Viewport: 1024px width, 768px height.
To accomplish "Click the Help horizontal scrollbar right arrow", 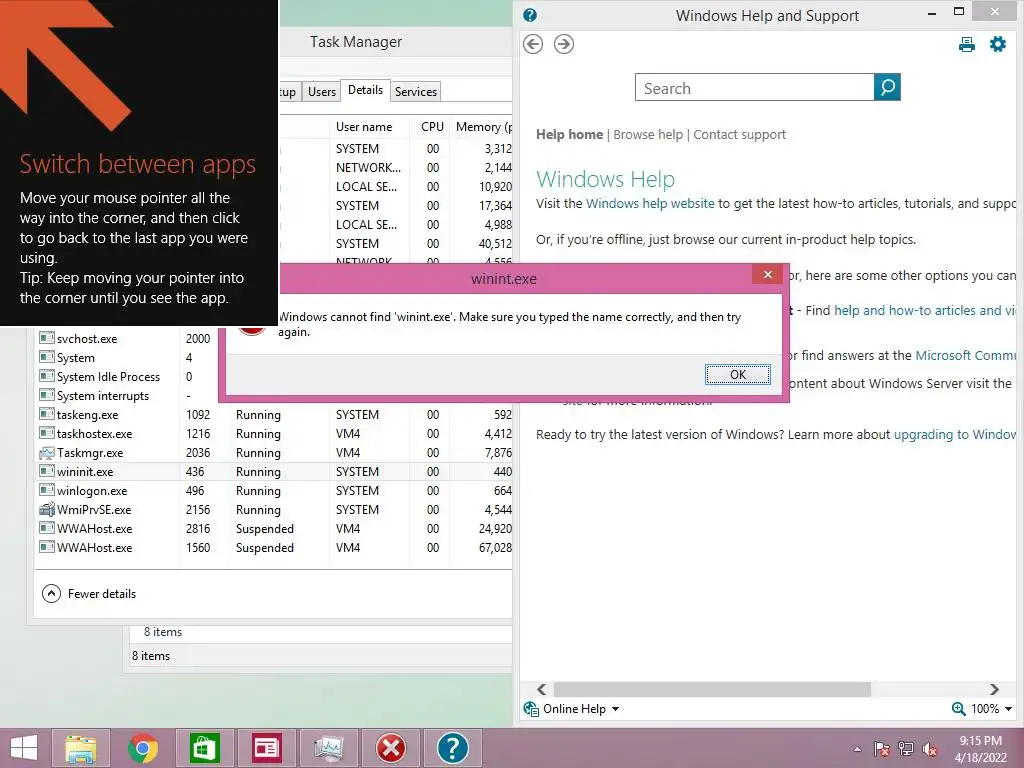I will click(994, 689).
